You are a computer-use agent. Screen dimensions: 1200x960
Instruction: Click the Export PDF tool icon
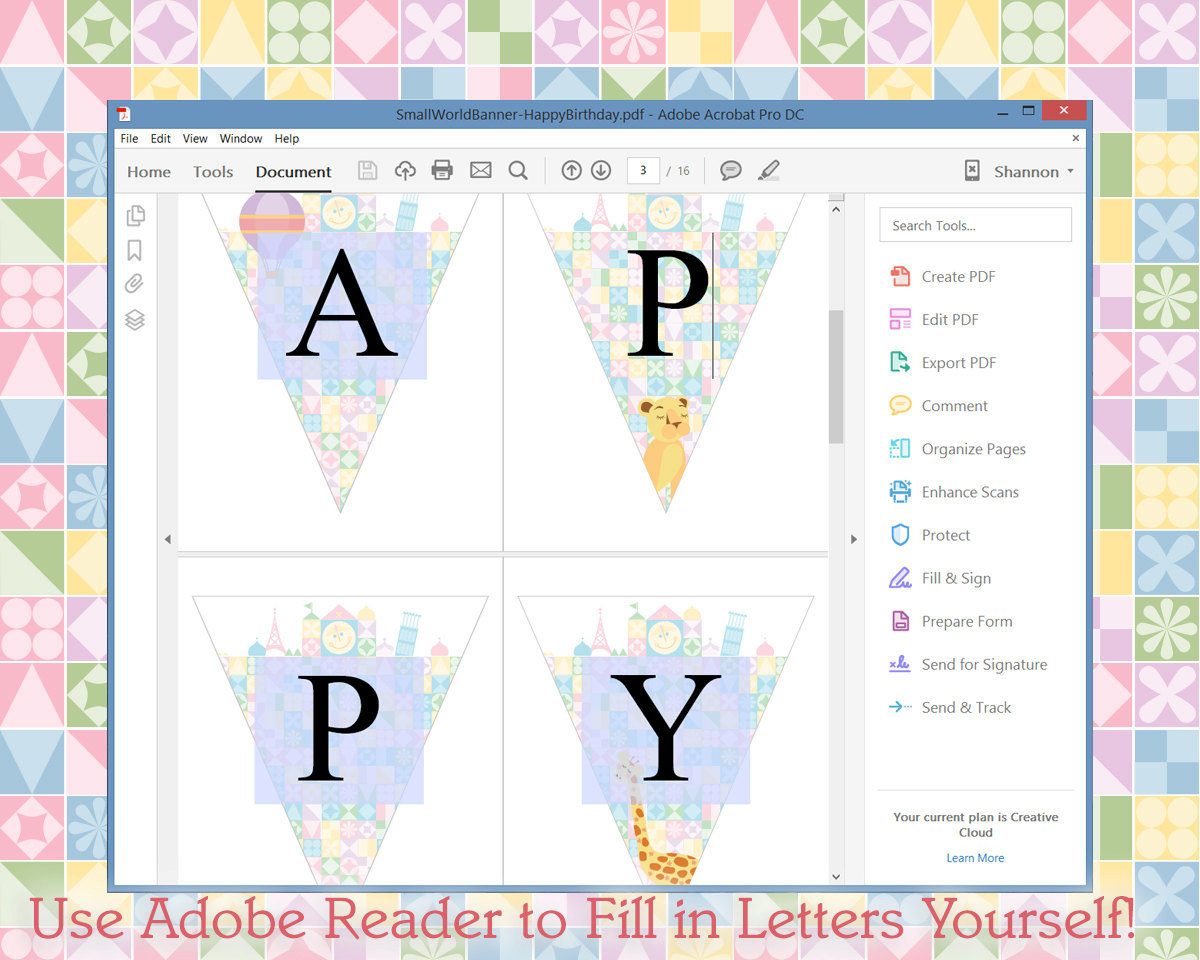pos(900,362)
